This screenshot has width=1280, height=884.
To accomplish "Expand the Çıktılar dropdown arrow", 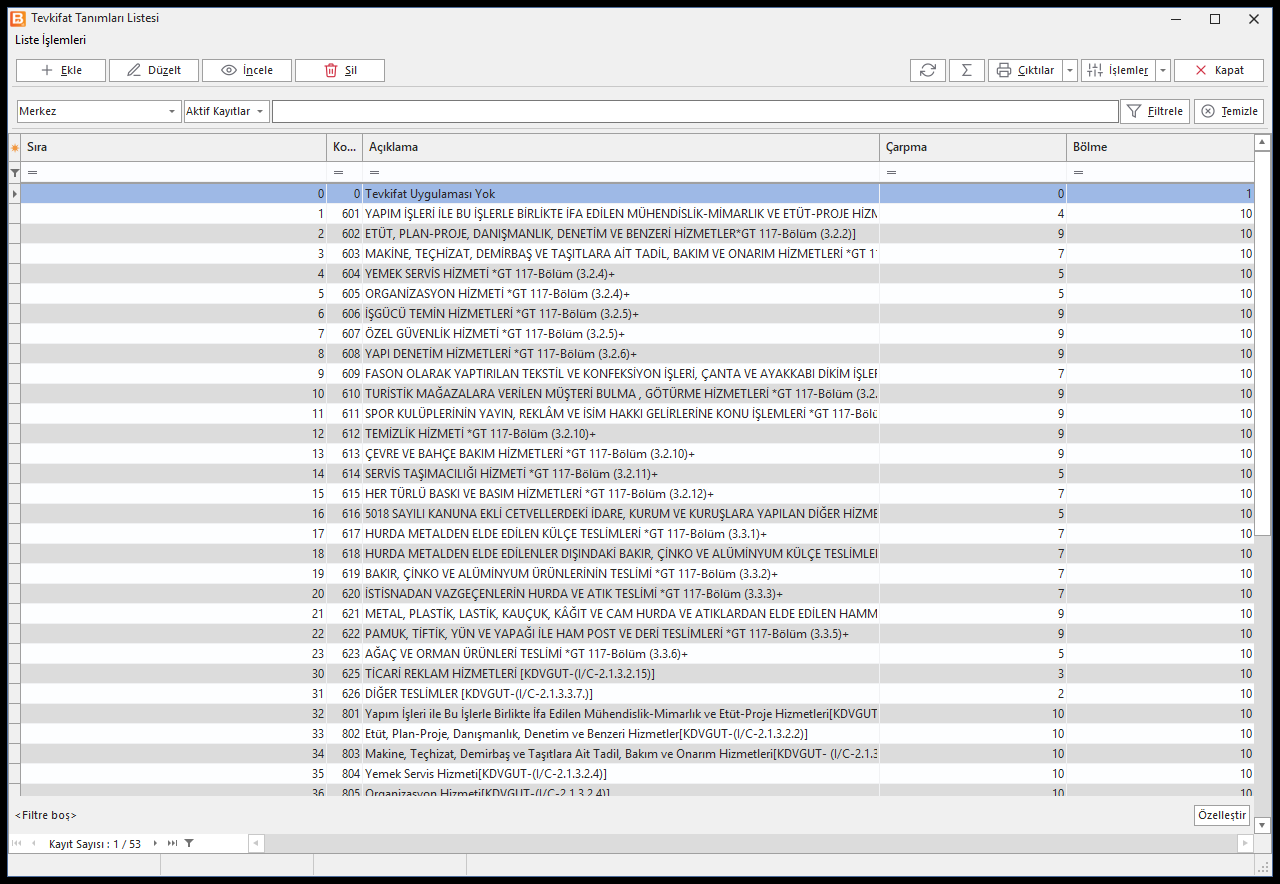I will [x=1070, y=70].
